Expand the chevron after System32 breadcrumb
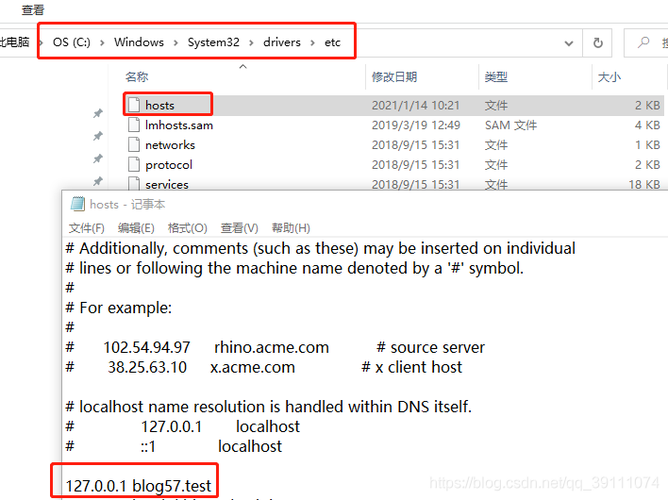The height and width of the screenshot is (500, 668). pyautogui.click(x=251, y=43)
